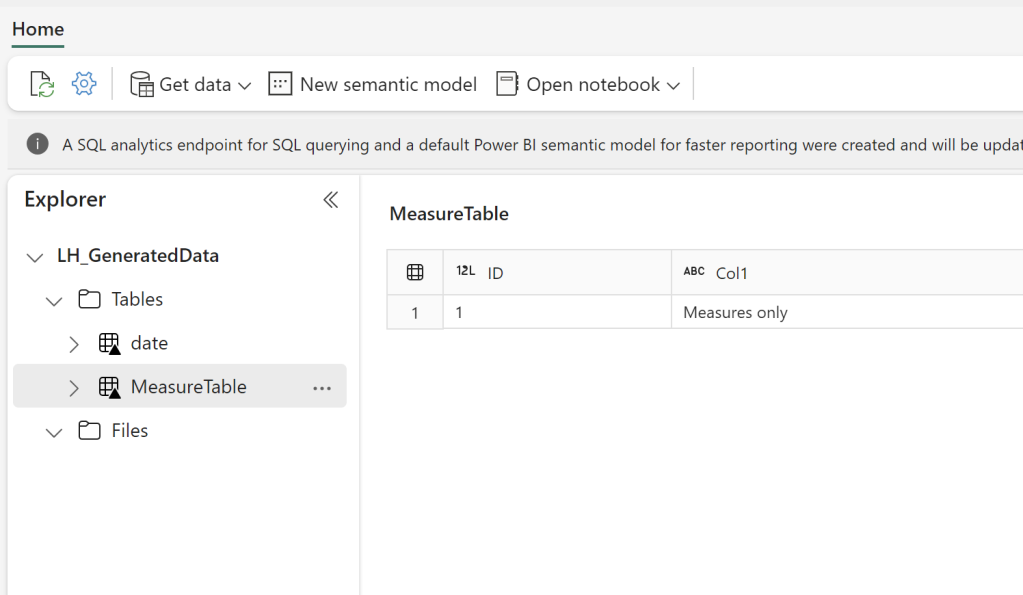The height and width of the screenshot is (595, 1023).
Task: Select the date table in Explorer
Action: (x=147, y=343)
